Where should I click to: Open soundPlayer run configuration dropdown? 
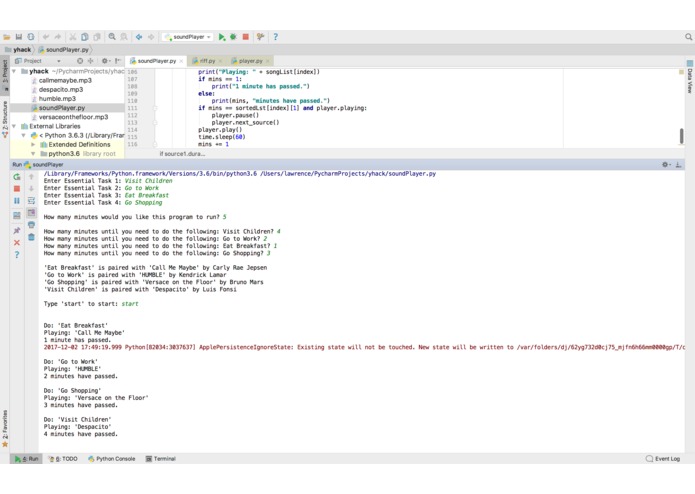(188, 37)
